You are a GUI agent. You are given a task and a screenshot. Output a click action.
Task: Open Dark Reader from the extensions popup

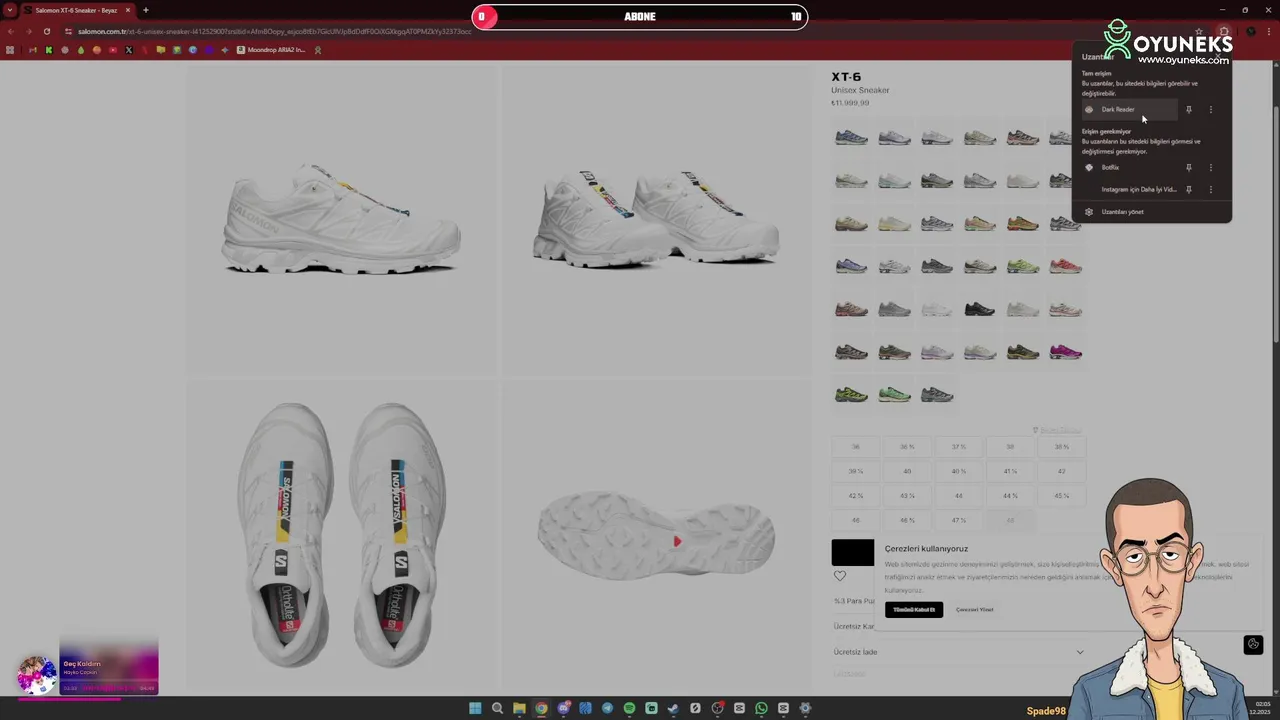[x=1130, y=110]
